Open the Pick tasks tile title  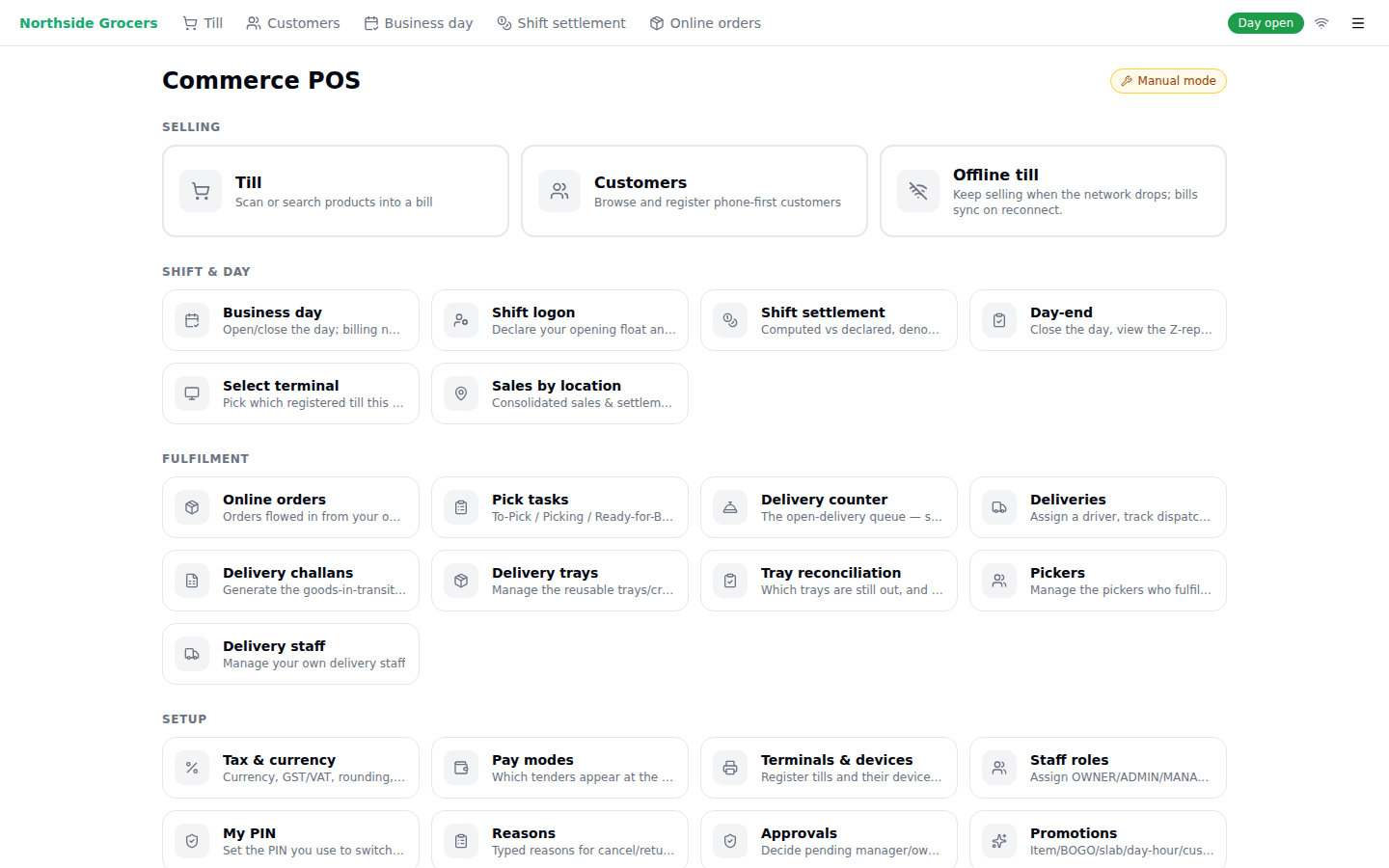(530, 500)
